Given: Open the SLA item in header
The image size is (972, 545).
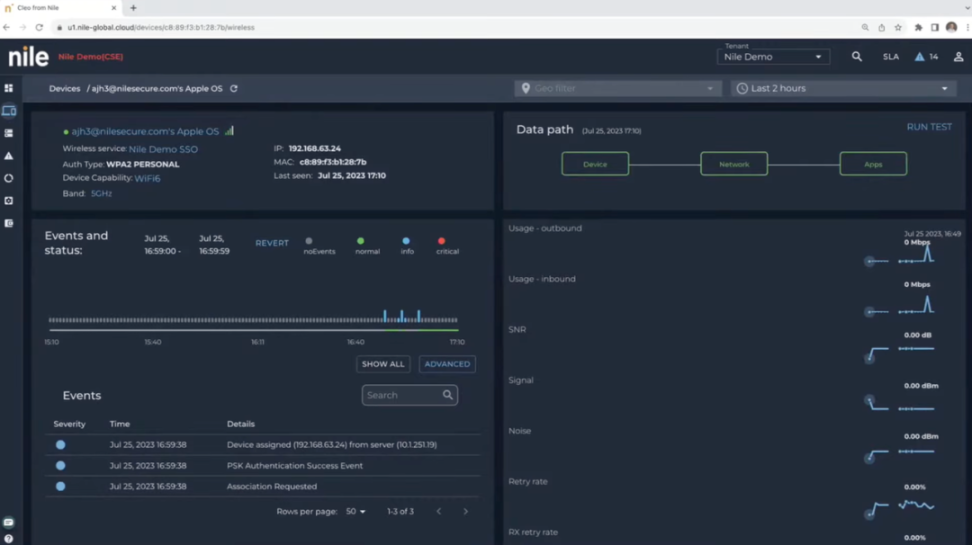Looking at the screenshot, I should (890, 57).
